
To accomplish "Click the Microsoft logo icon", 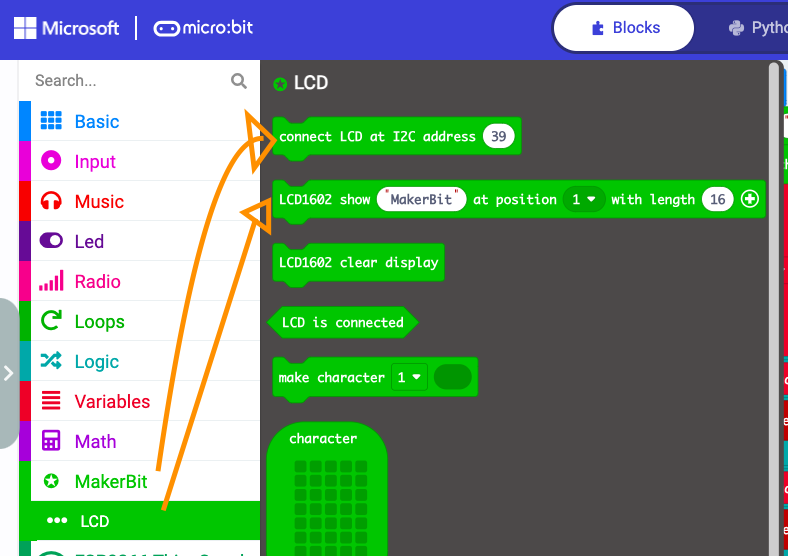I will point(25,28).
